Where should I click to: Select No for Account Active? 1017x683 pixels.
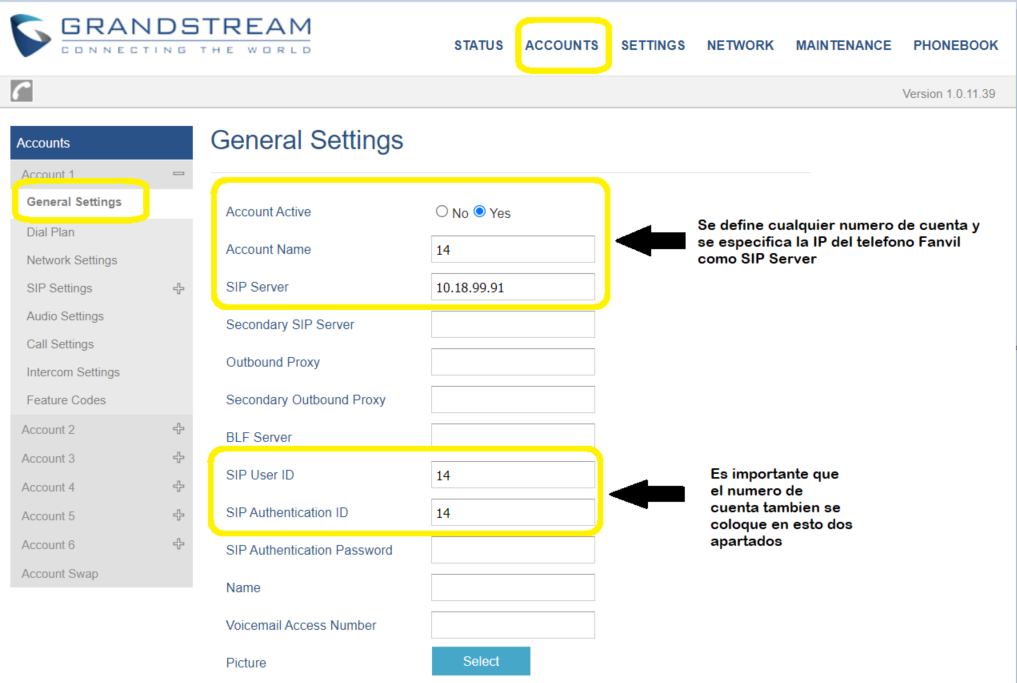coord(442,211)
